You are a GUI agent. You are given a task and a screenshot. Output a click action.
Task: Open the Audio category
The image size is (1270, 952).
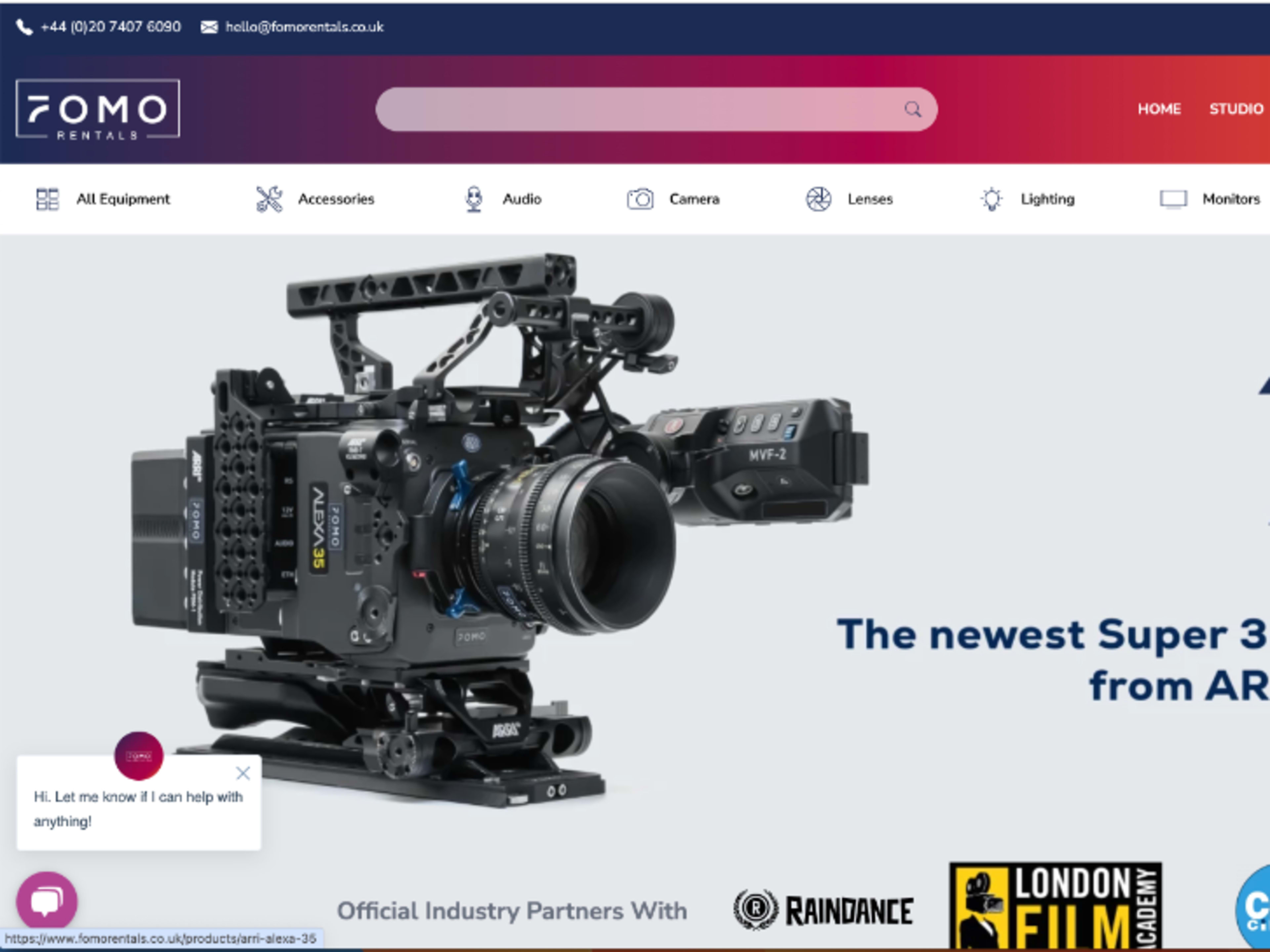pyautogui.click(x=522, y=199)
